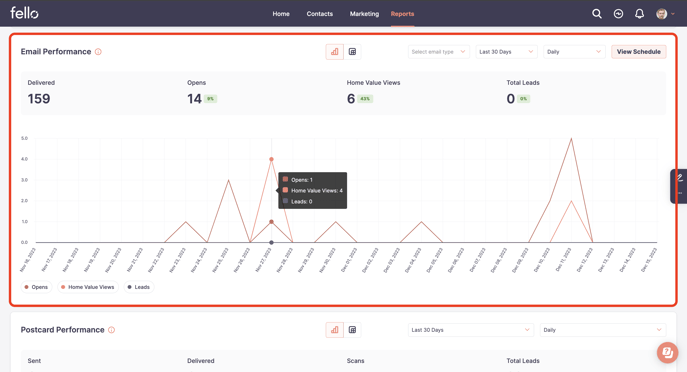
Task: Go to the Home tab
Action: tap(281, 14)
